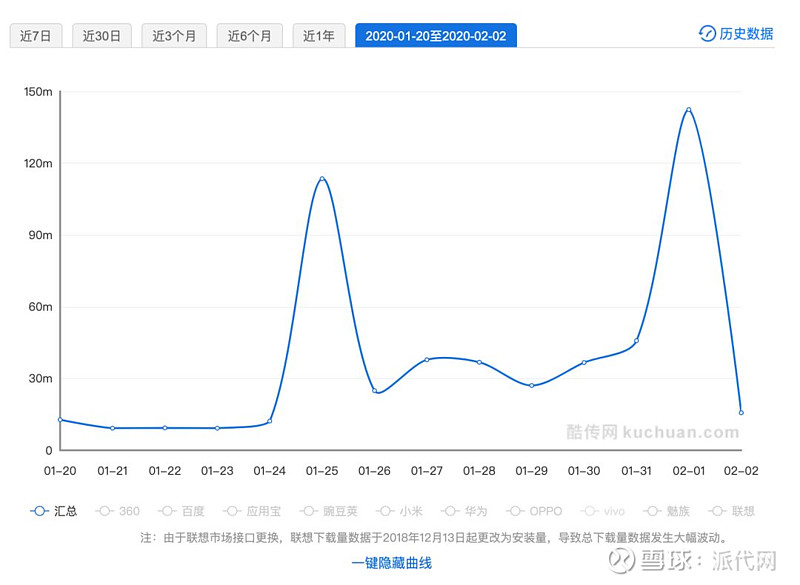Click the 01-25 peak data point
800x585 pixels.
322,179
